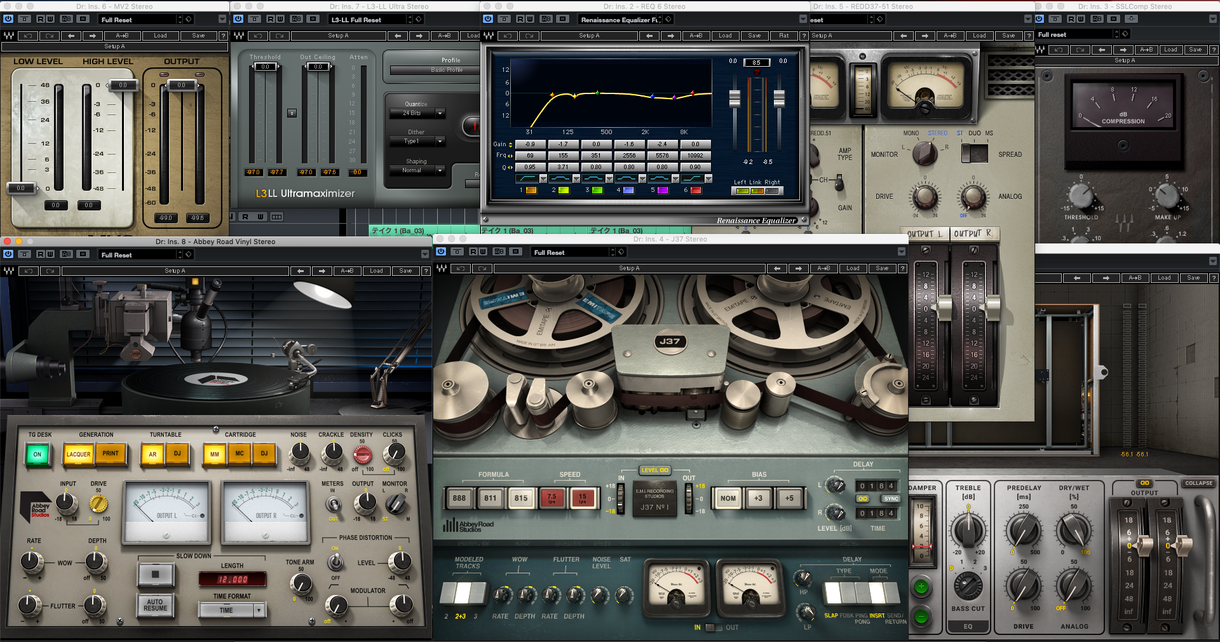Screen dimensions: 1220x642
Task: Click the L3-LL Threshold slider handle
Action: pyautogui.click(x=264, y=67)
